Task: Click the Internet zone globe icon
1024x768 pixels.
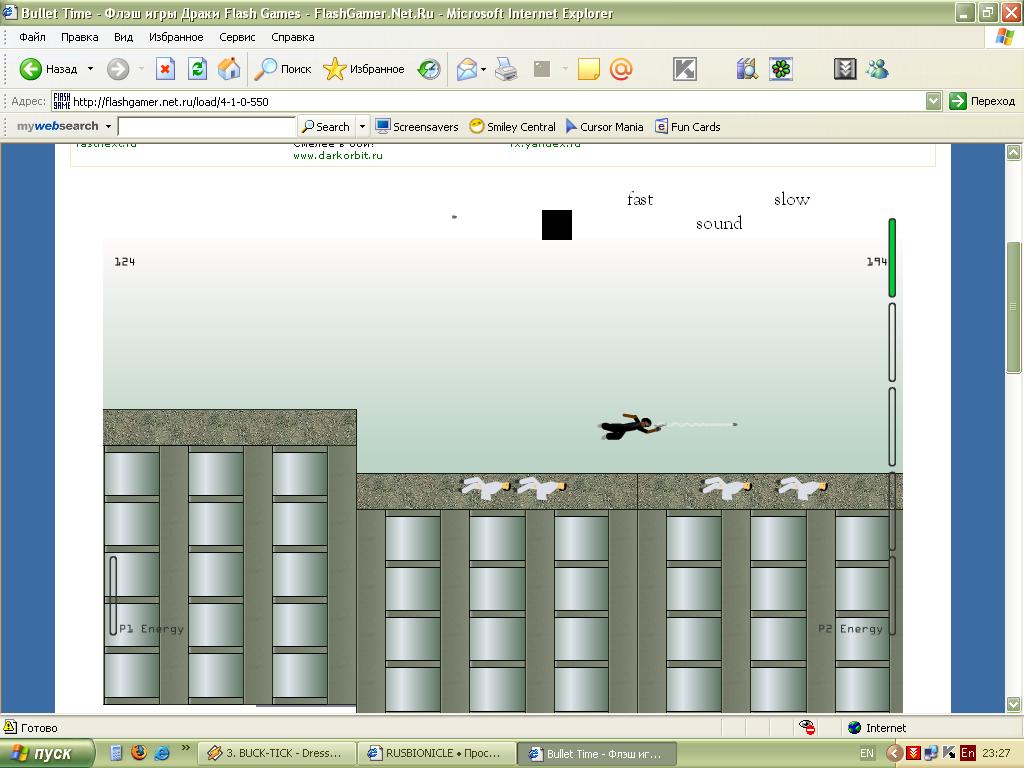Action: coord(854,728)
